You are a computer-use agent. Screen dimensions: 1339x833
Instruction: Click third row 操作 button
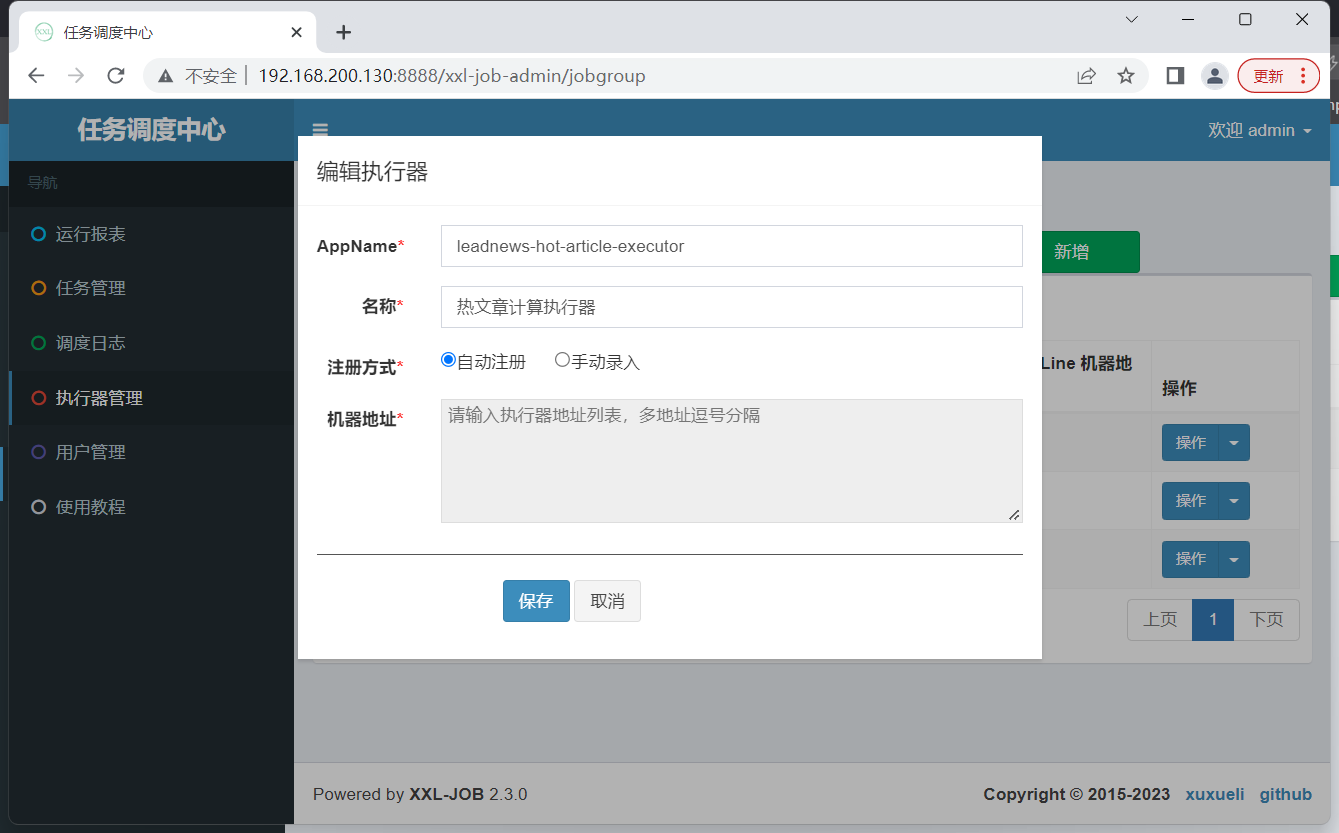[x=1190, y=559]
